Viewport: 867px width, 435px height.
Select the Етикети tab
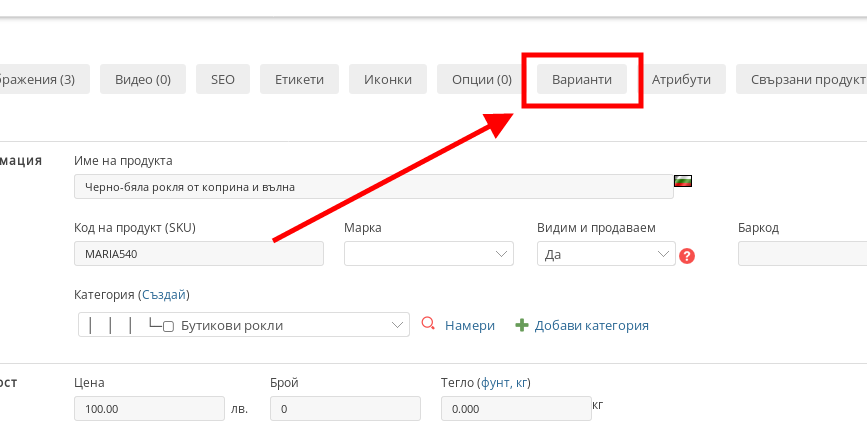point(299,79)
